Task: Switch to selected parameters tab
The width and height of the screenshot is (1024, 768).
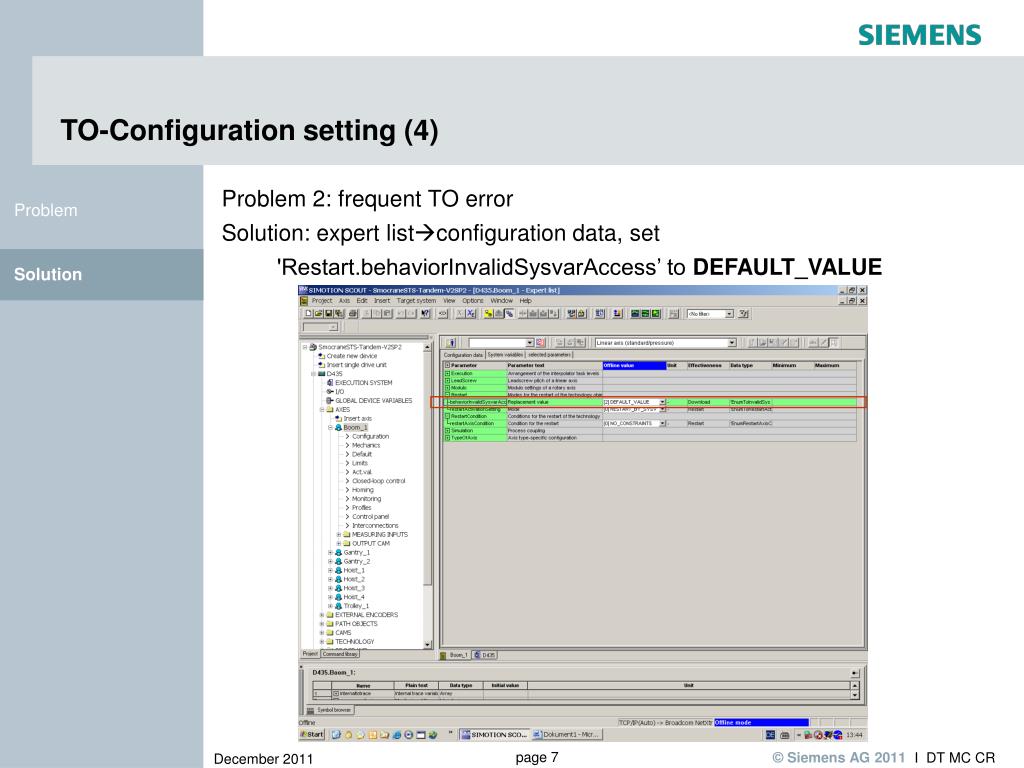Action: (x=549, y=355)
